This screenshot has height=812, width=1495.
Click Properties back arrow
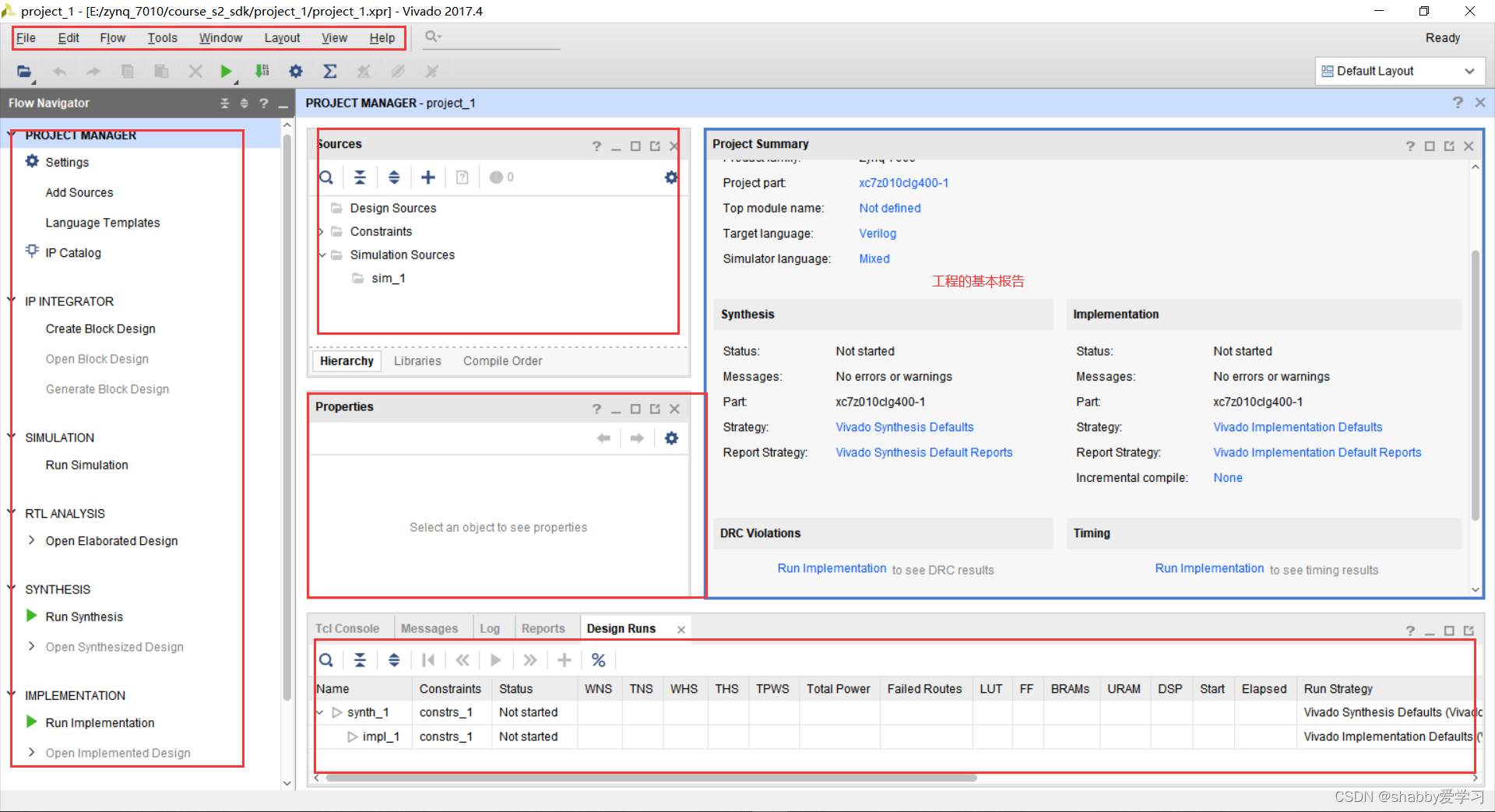tap(603, 438)
